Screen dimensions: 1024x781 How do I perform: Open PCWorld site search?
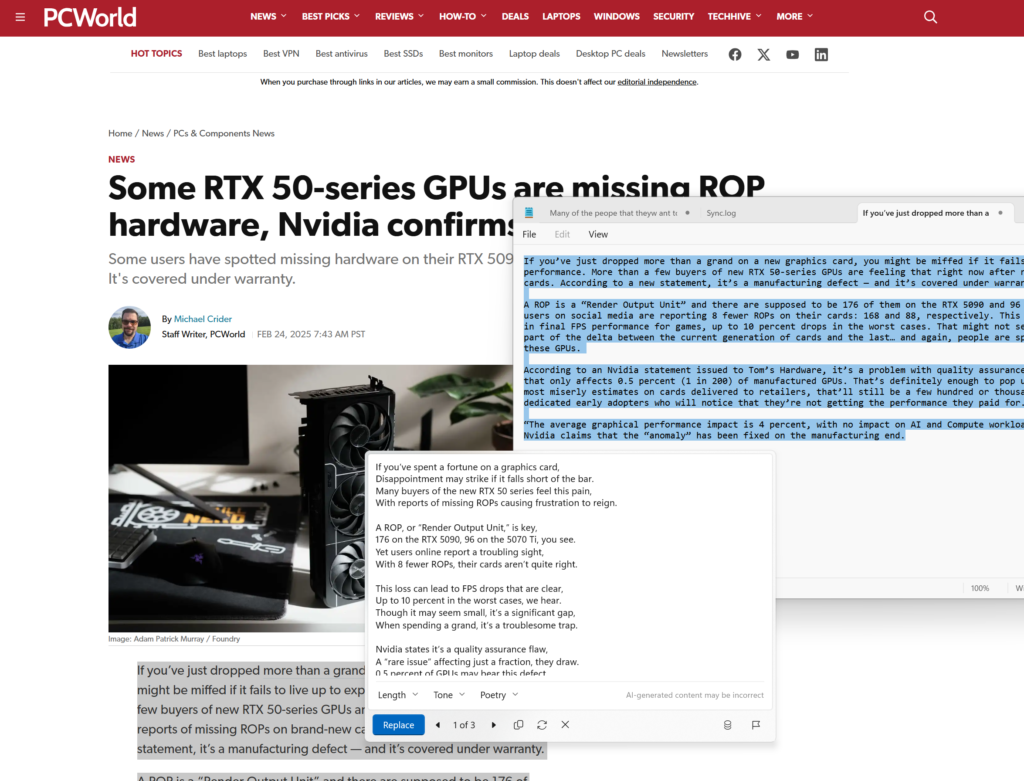[930, 16]
